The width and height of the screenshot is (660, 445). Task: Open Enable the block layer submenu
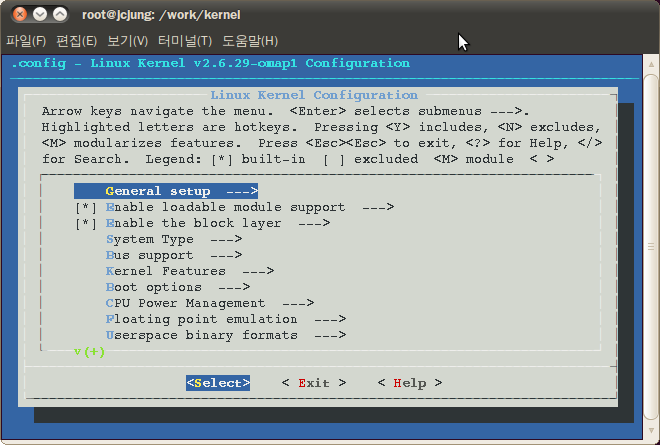coord(218,223)
